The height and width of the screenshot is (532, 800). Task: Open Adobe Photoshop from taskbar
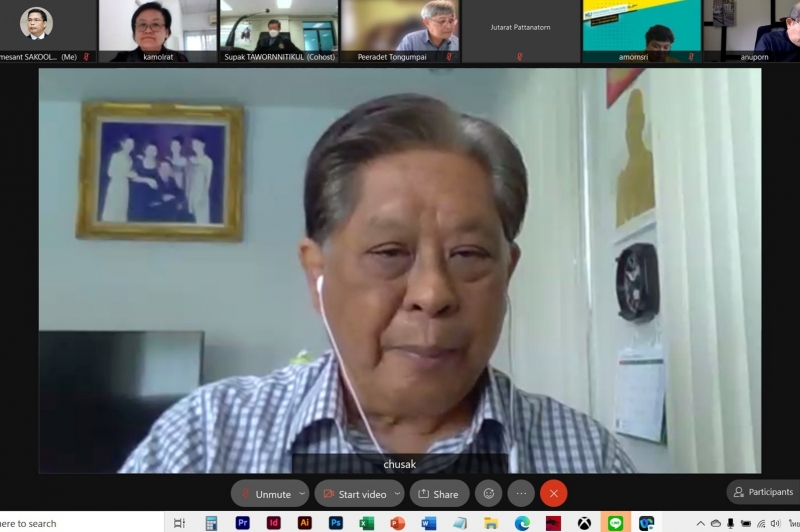point(335,523)
